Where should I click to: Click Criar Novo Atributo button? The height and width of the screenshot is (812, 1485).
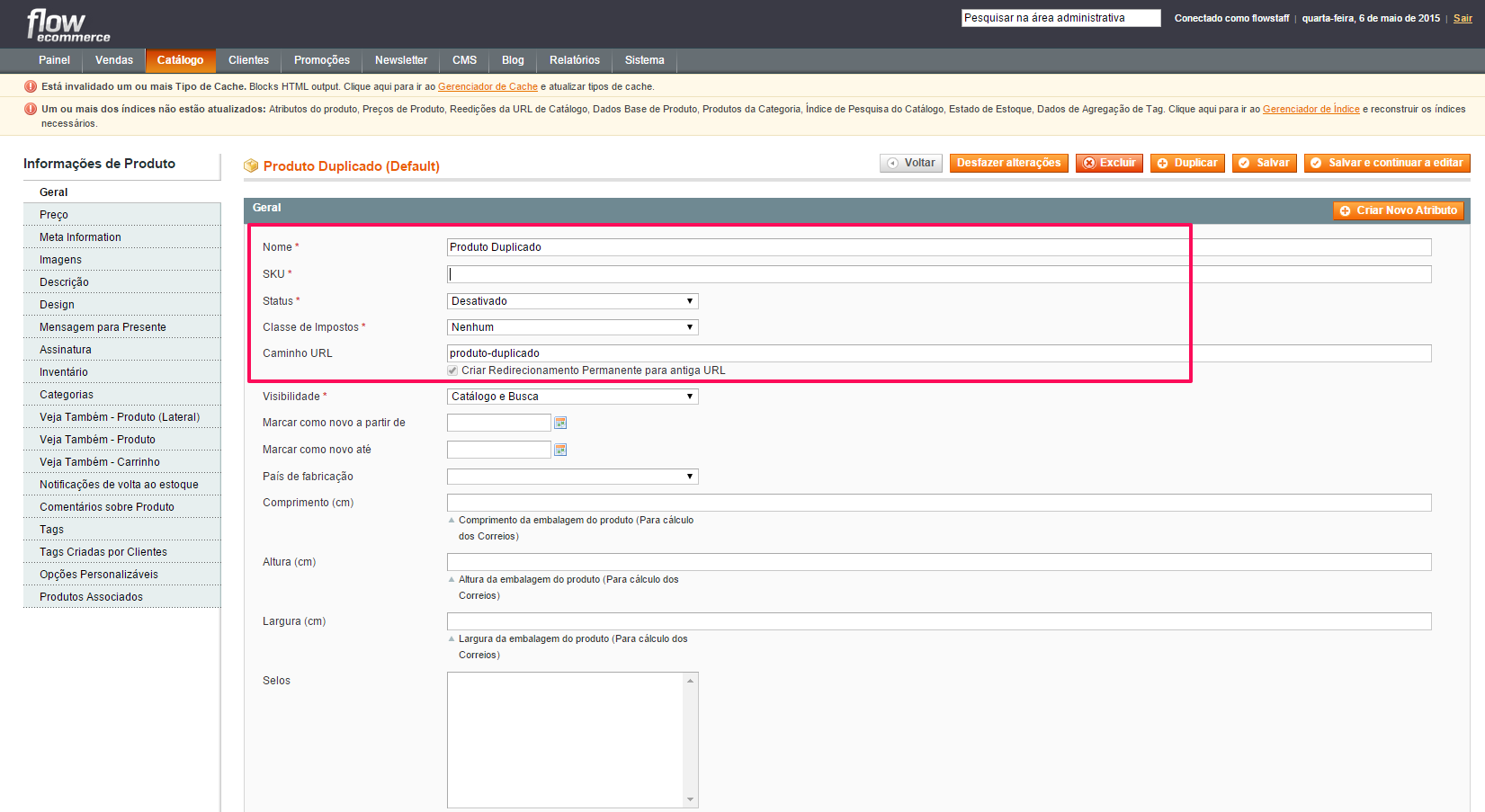coord(1399,210)
